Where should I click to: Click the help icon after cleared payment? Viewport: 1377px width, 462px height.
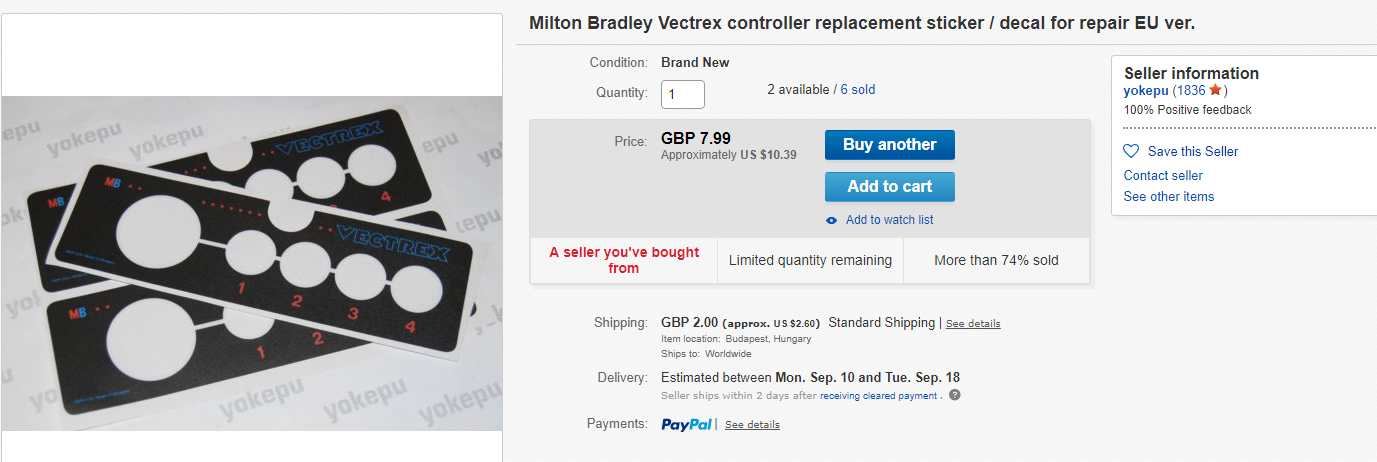[955, 395]
